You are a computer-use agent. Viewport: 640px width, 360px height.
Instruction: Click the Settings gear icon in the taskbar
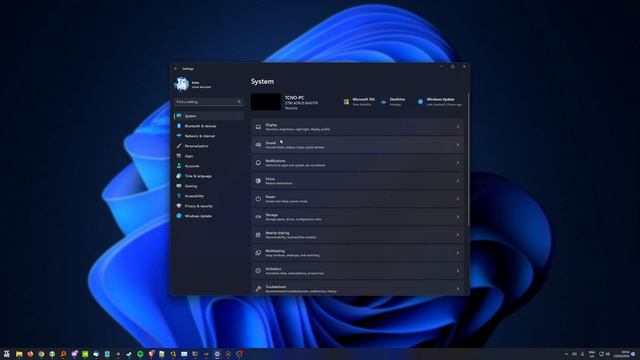click(217, 354)
